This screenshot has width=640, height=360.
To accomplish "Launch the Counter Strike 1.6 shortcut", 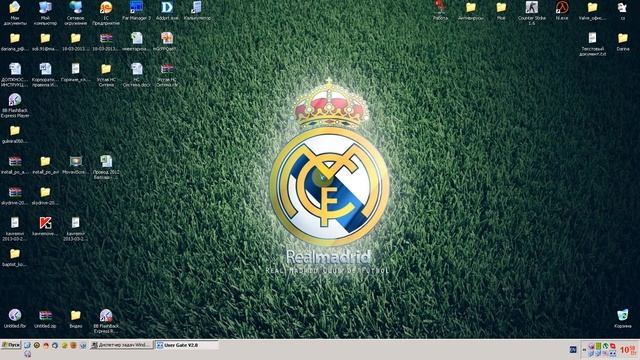I will [531, 8].
